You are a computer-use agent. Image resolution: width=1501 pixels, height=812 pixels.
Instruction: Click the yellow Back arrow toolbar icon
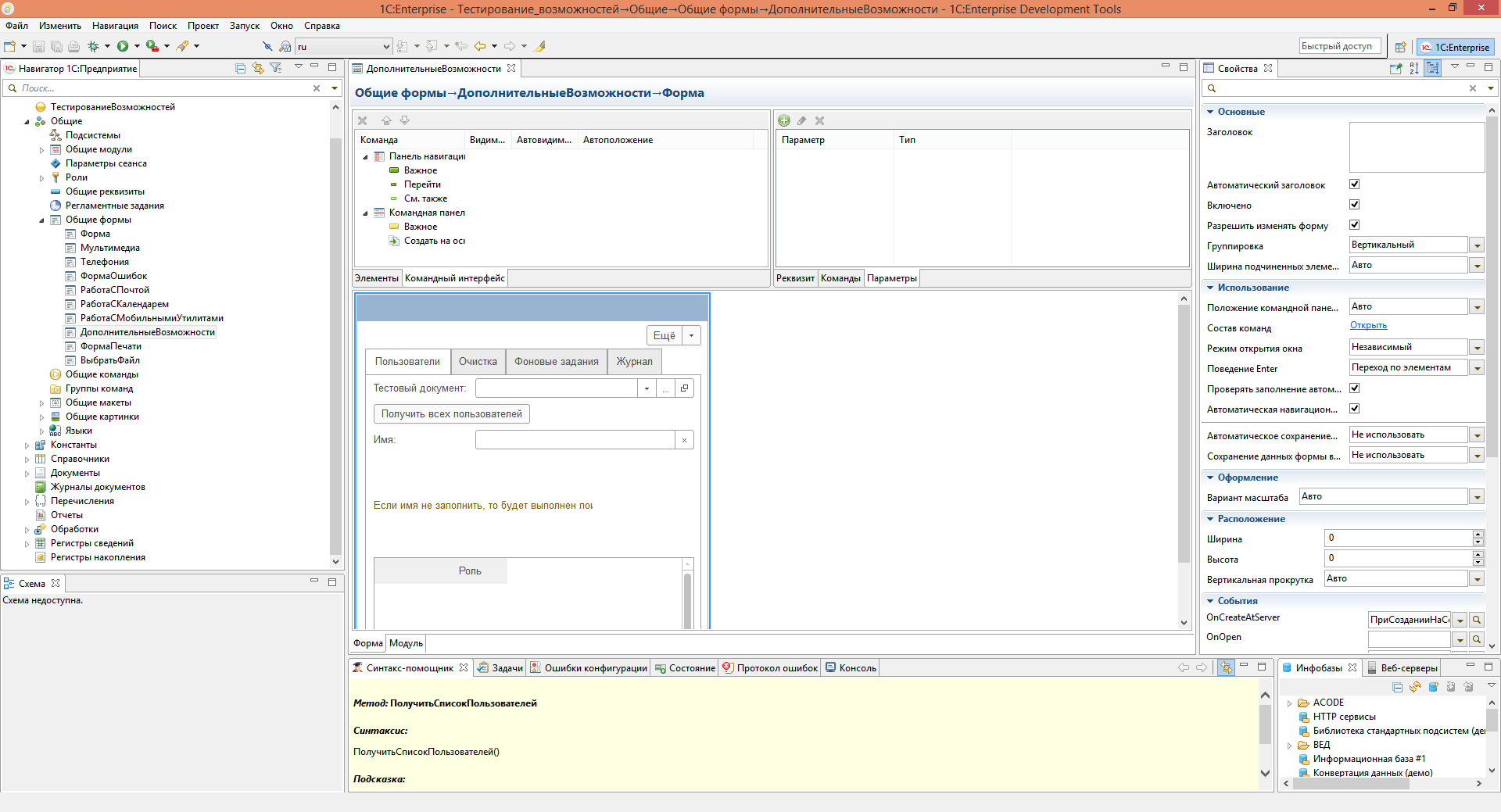(x=480, y=46)
